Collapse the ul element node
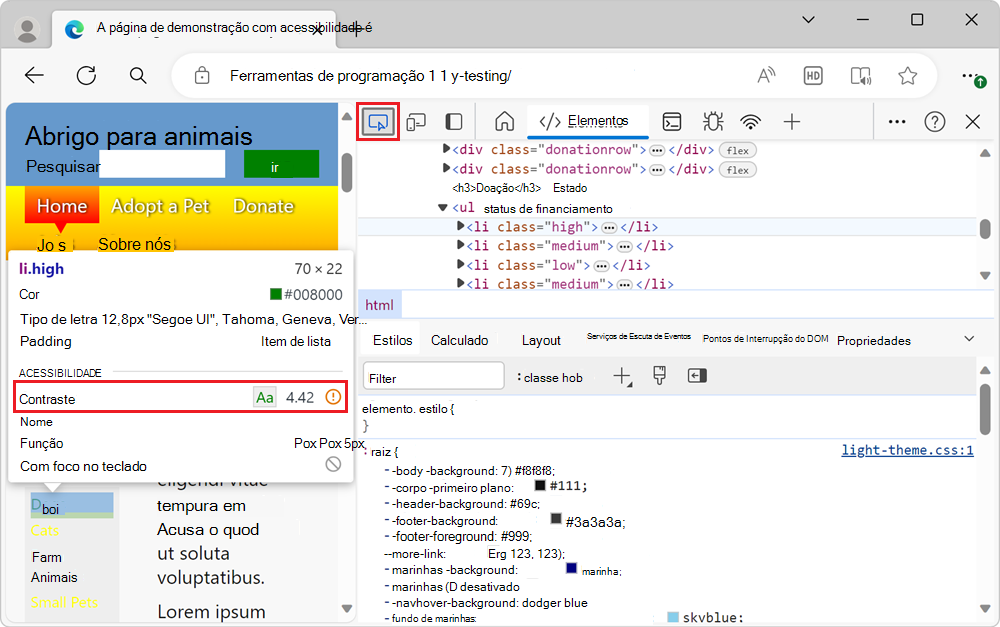 pos(443,207)
